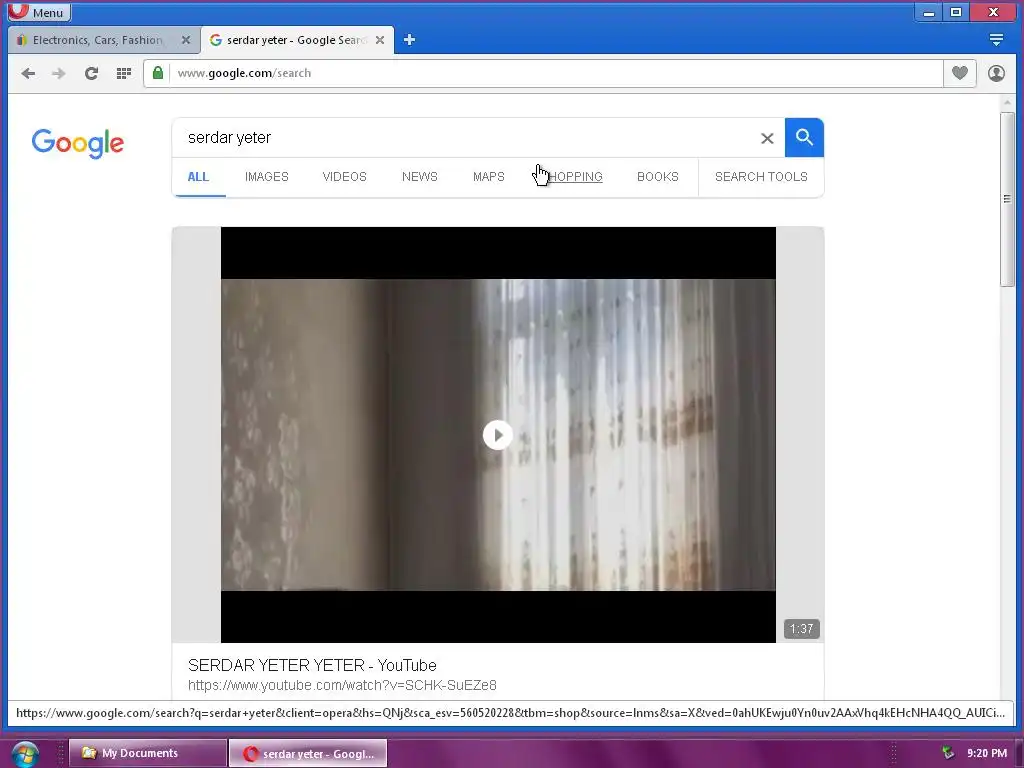The image size is (1024, 768).
Task: Switch to SHOPPING results
Action: click(x=570, y=177)
